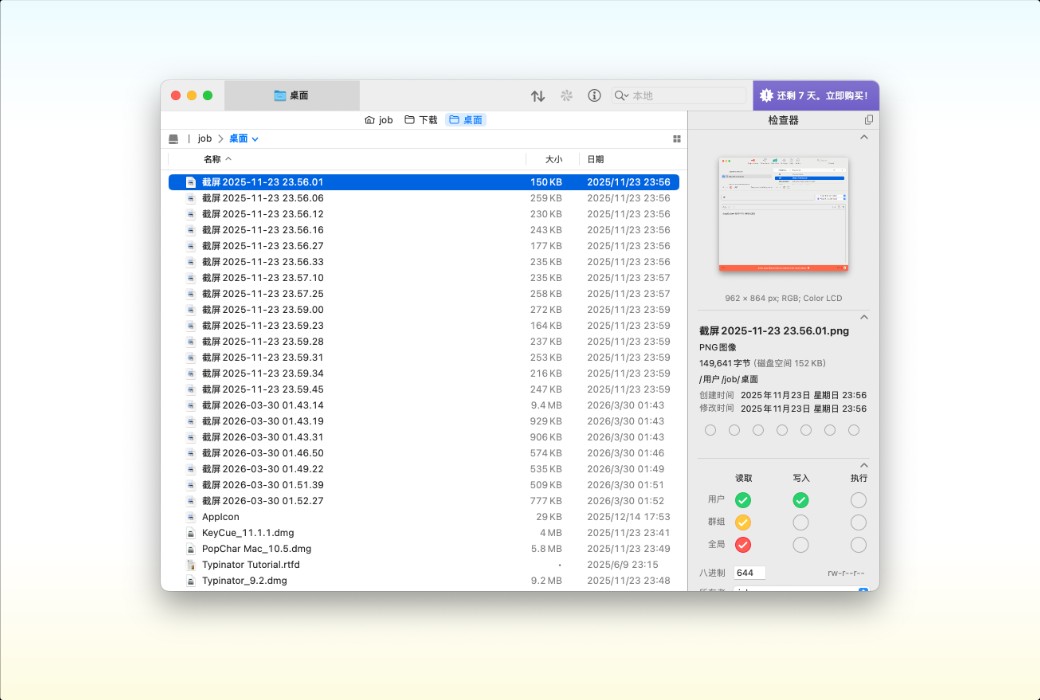Select the first tag color circle in inspector
The image size is (1040, 700).
click(710, 430)
